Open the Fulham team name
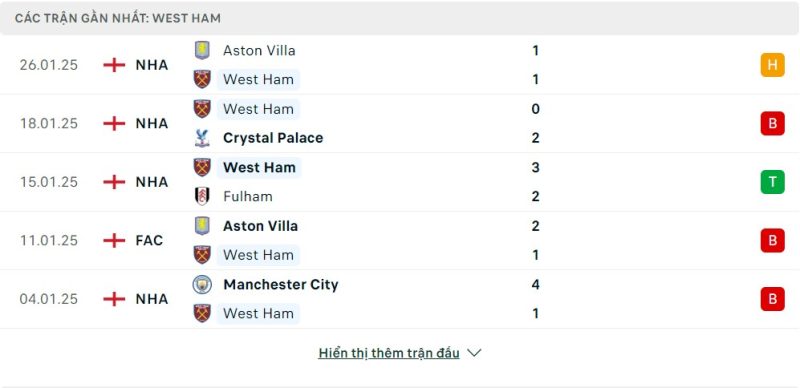800x388 pixels. [247, 197]
